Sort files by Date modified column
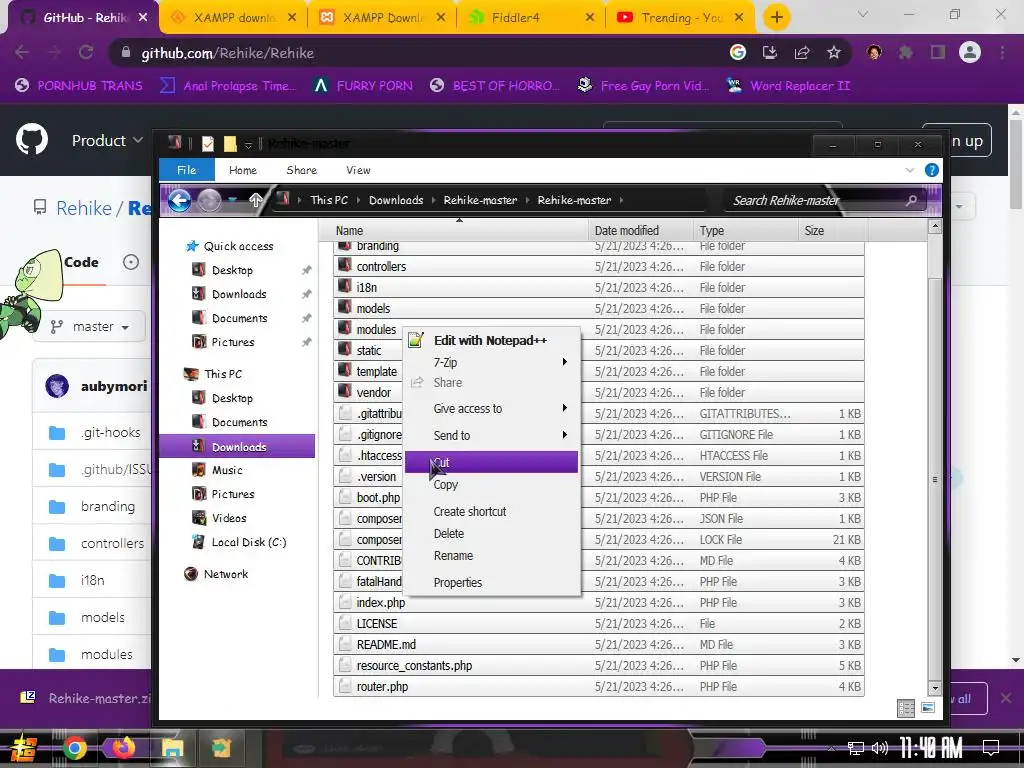The image size is (1024, 768). click(x=640, y=231)
